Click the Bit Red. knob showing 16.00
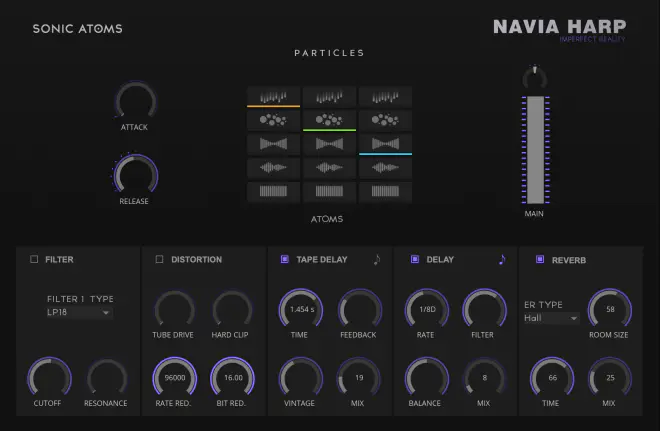The width and height of the screenshot is (660, 431). pos(232,378)
